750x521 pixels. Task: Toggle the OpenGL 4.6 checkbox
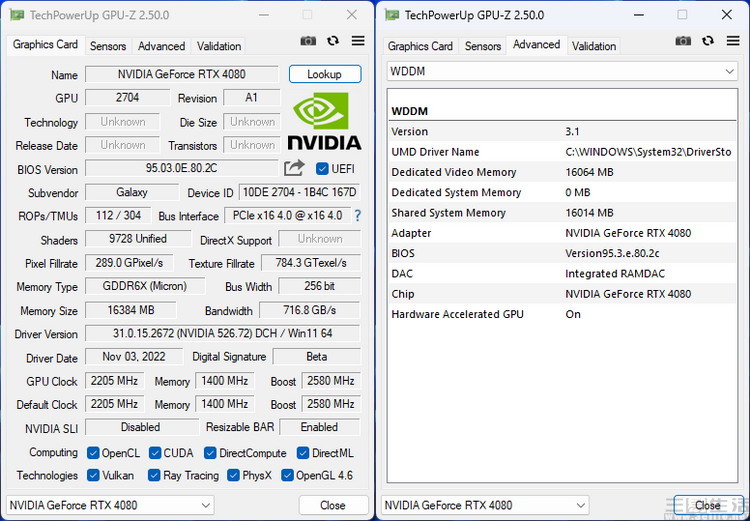click(287, 475)
